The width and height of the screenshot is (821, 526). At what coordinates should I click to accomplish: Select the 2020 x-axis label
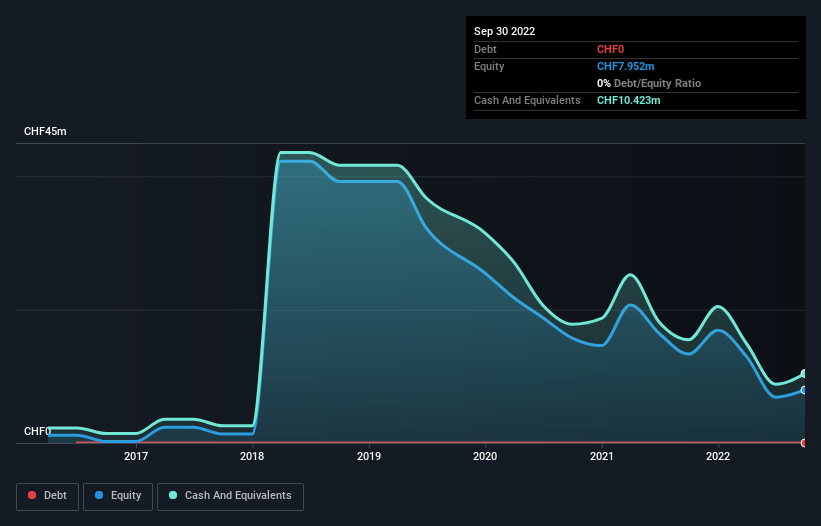[485, 456]
